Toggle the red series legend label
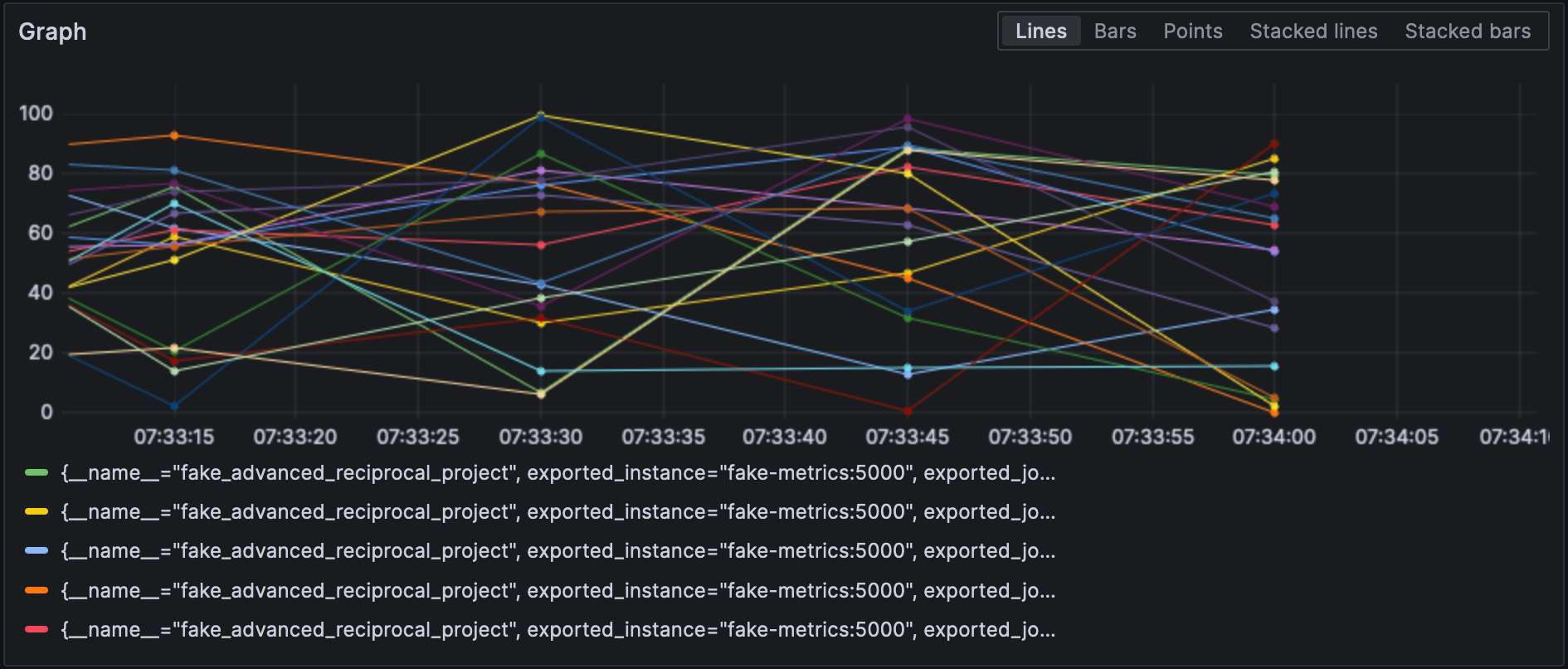Viewport: 1568px width, 669px height. coord(558,630)
